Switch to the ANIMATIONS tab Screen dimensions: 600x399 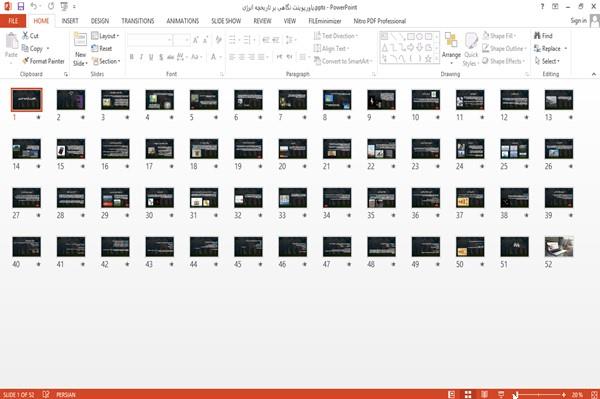(x=183, y=21)
